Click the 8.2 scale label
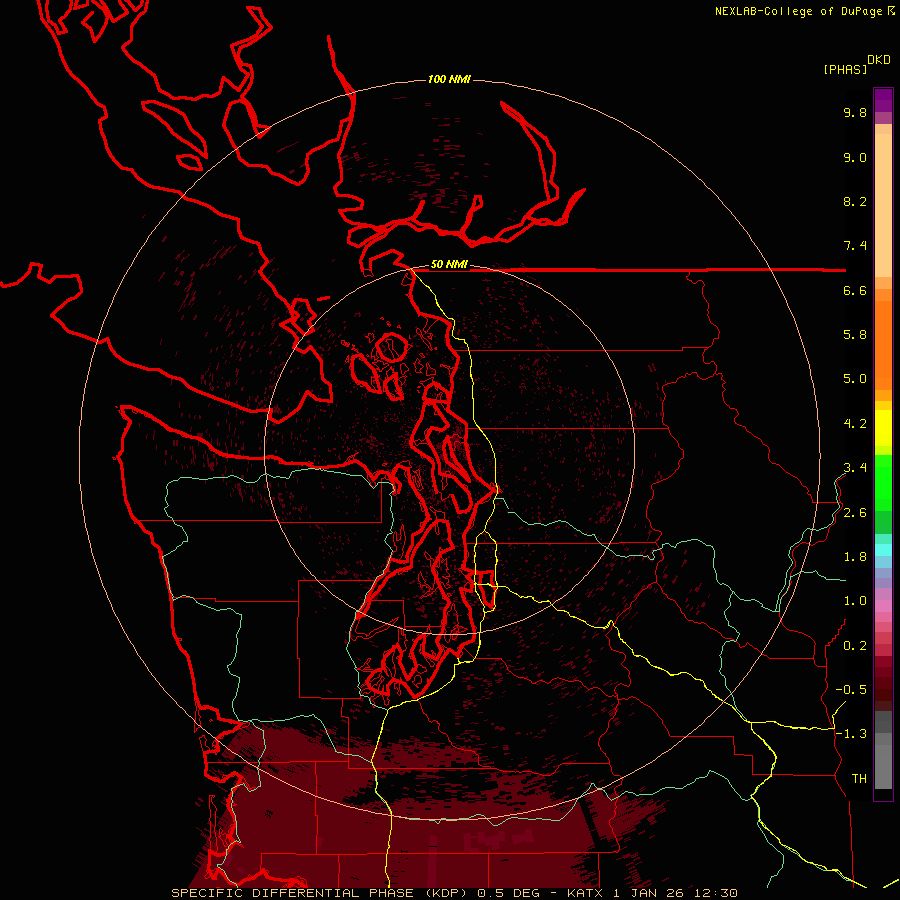900x900 pixels. point(855,201)
